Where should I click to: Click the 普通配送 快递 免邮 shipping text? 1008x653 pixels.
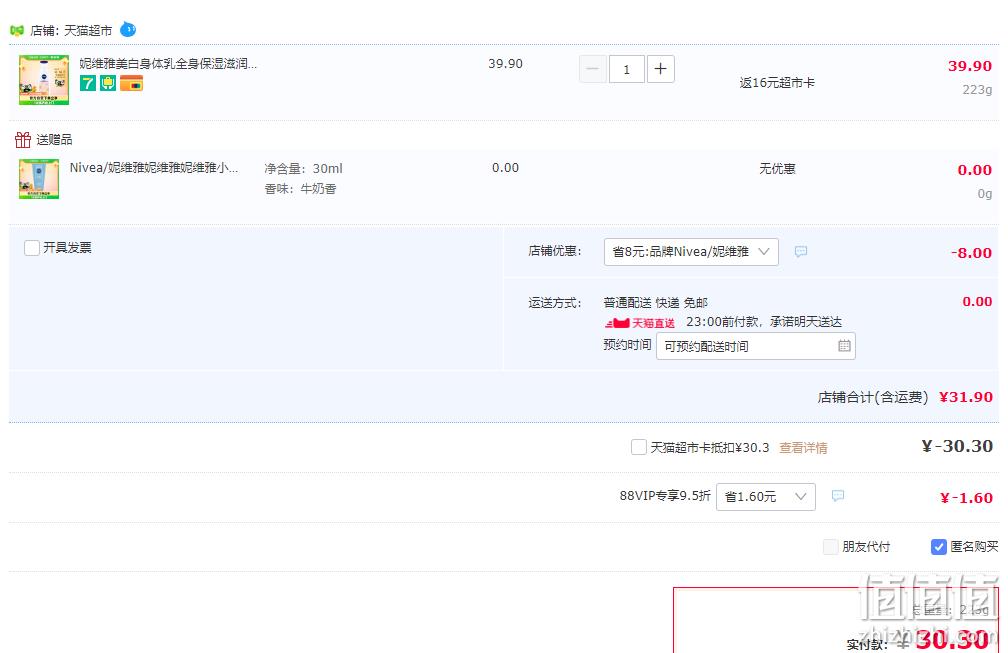pos(655,303)
